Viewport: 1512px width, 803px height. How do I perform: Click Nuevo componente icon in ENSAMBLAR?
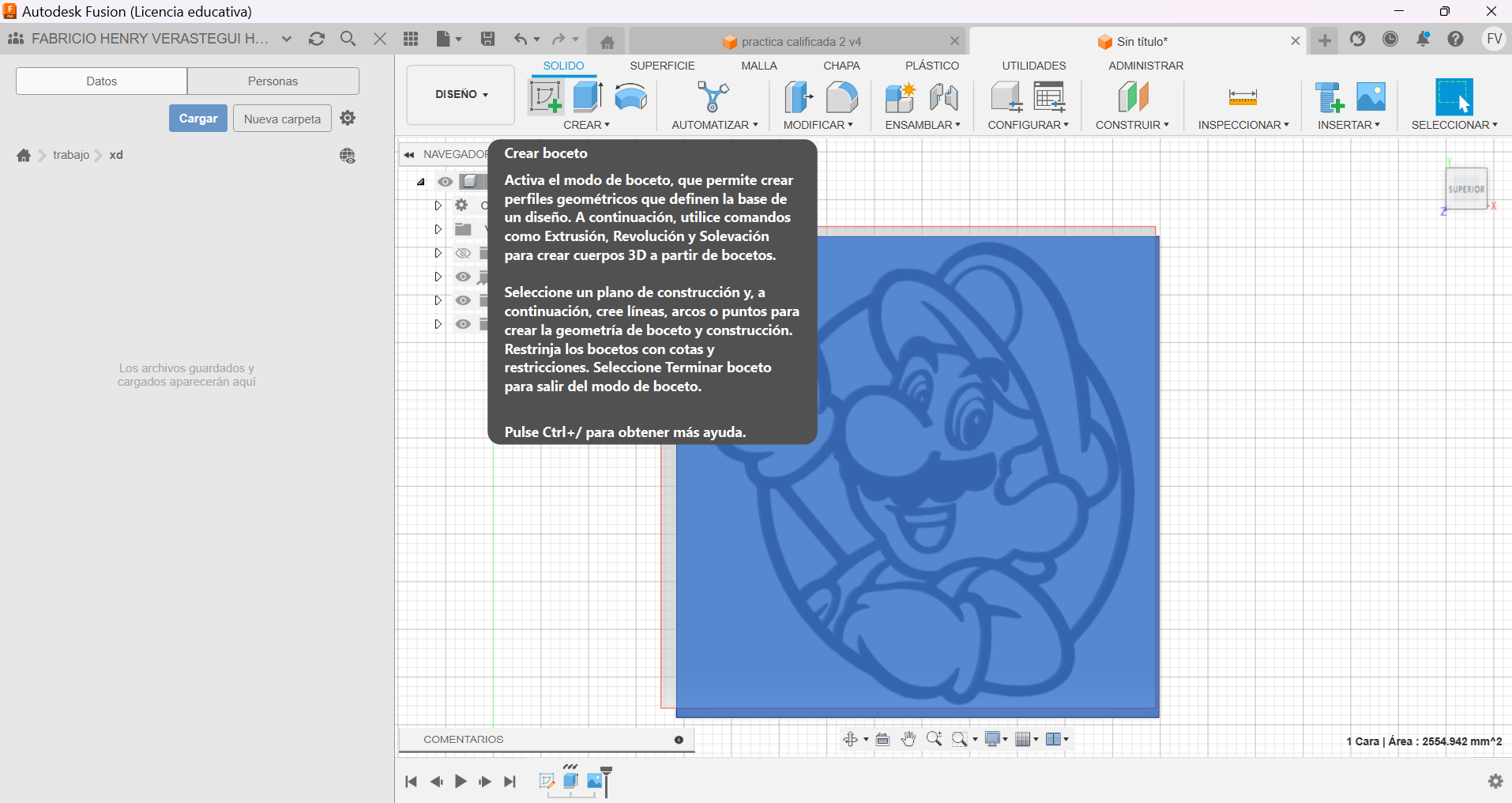pyautogui.click(x=900, y=97)
